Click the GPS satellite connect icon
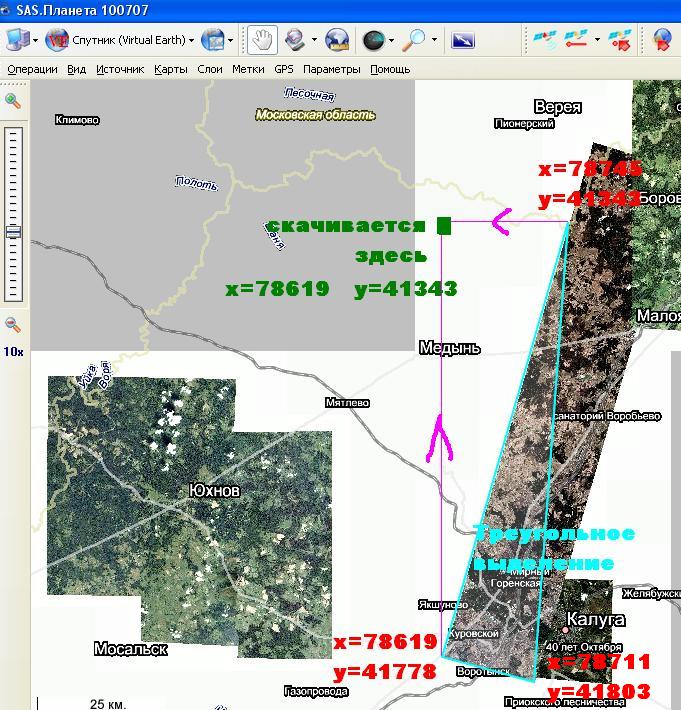The width and height of the screenshot is (681, 710). [544, 40]
